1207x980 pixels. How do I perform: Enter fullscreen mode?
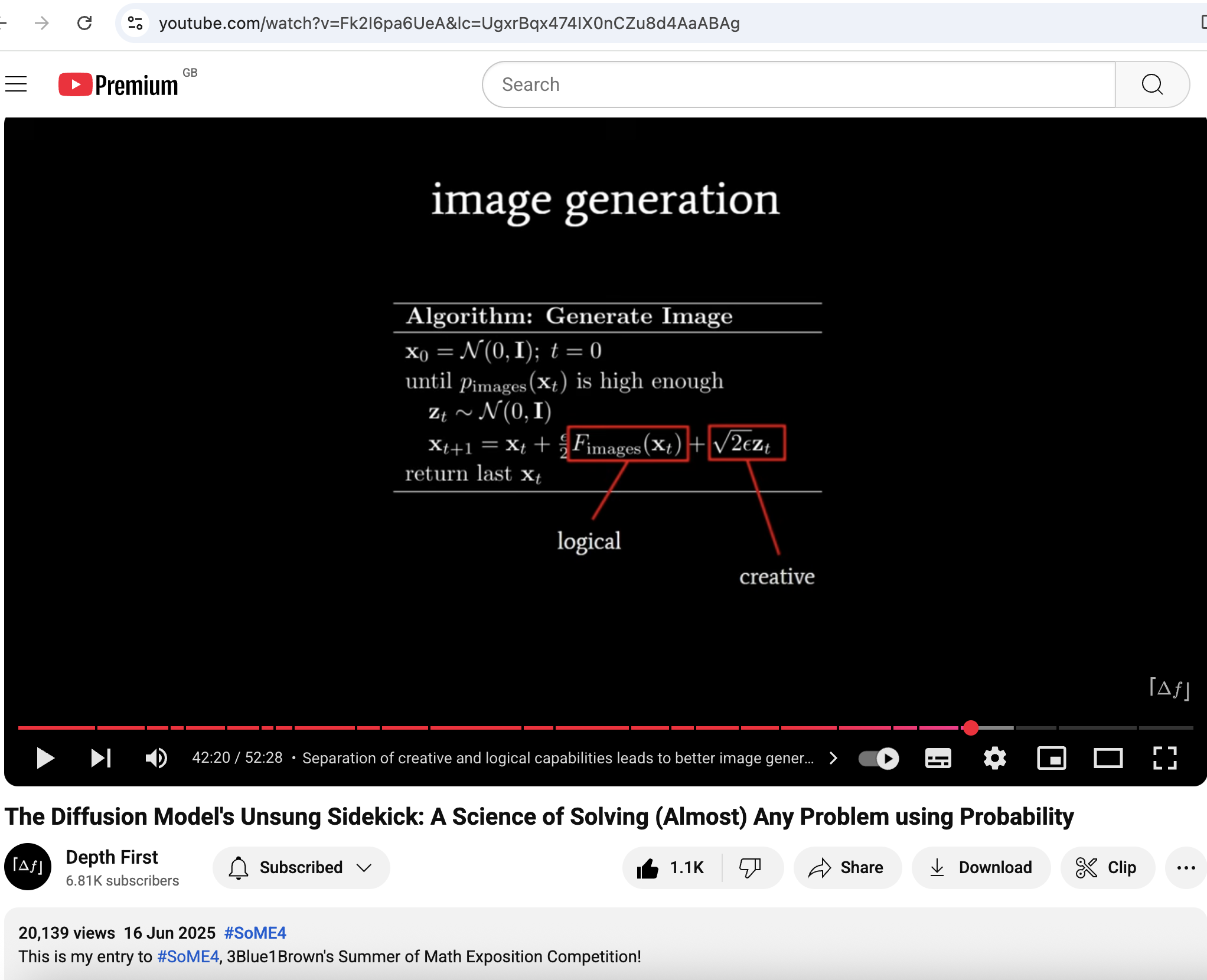pos(1164,758)
